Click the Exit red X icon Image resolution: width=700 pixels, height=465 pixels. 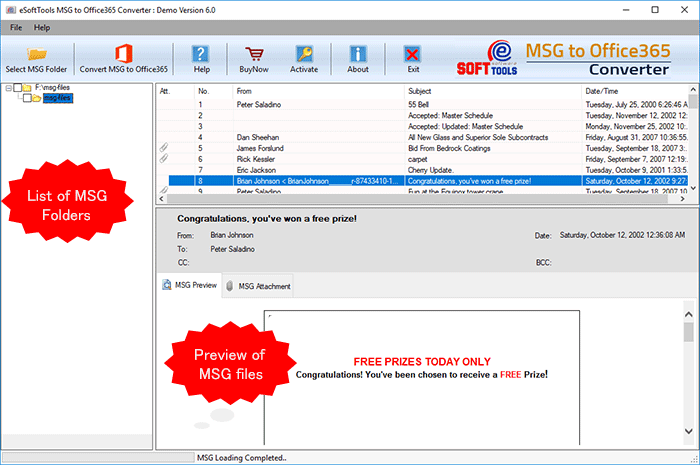coord(412,54)
